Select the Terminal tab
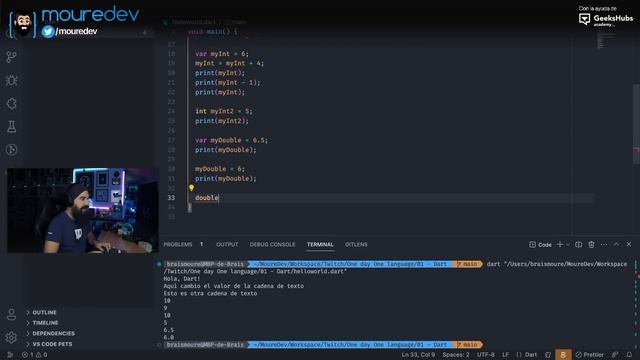This screenshot has height=360, width=640. pyautogui.click(x=320, y=244)
